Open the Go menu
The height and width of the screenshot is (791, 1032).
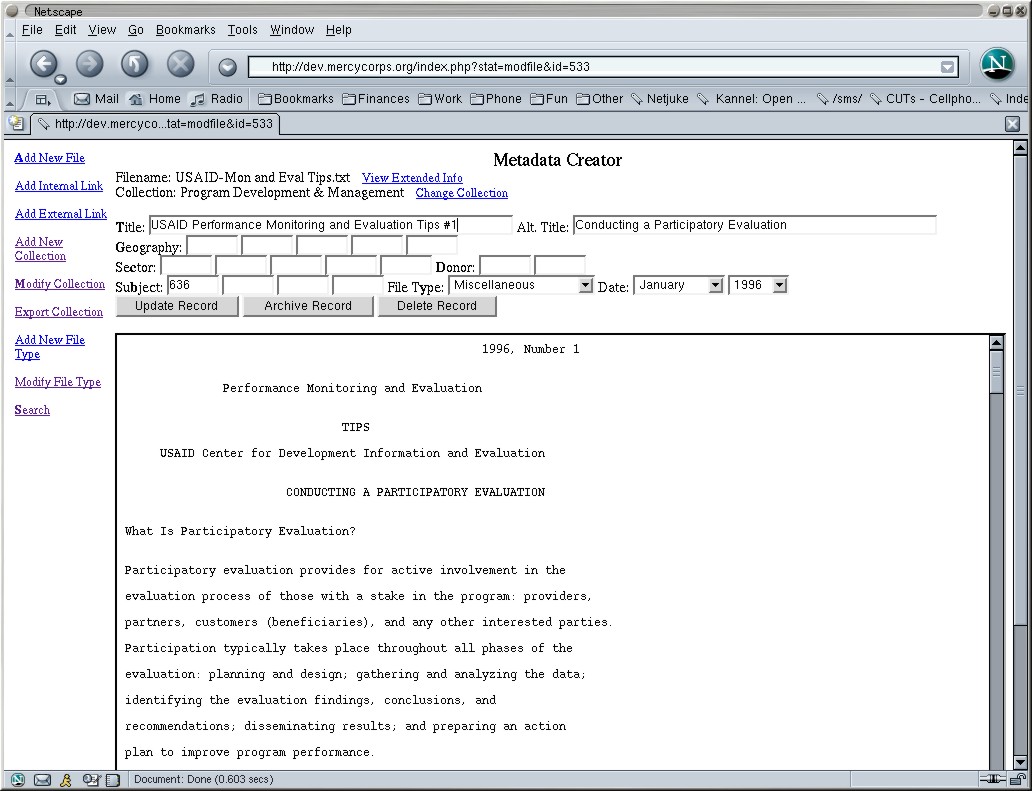click(x=136, y=30)
